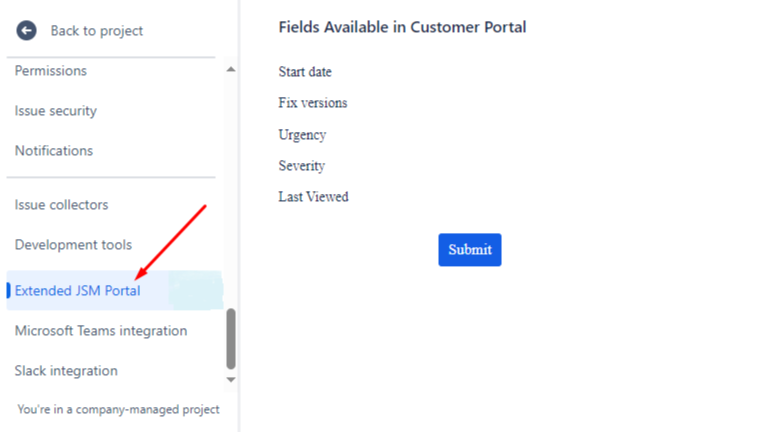Select Issue collectors in sidebar
This screenshot has height=432, width=760.
click(62, 205)
